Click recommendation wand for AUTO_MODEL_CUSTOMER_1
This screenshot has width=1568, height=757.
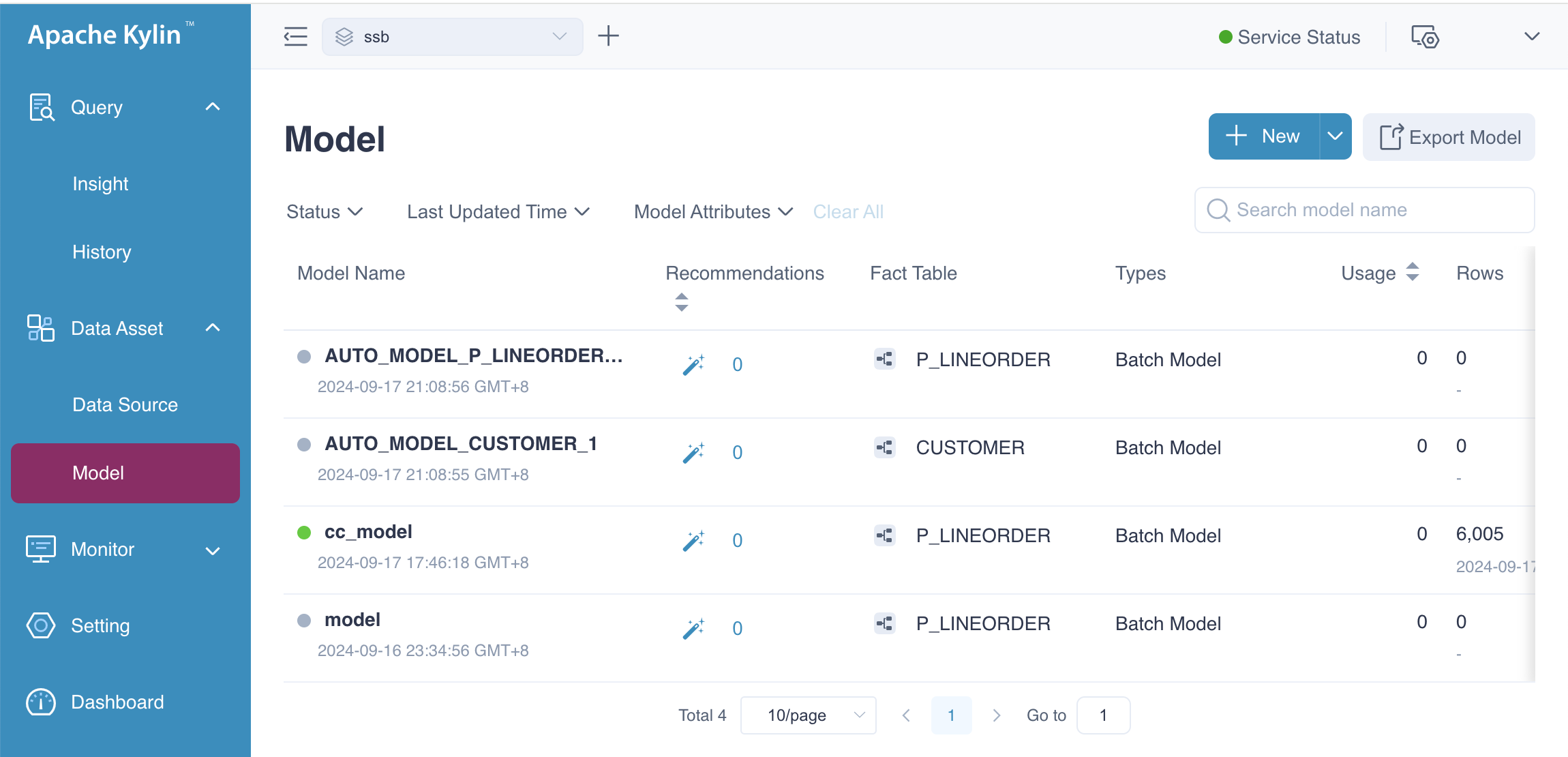coord(693,453)
